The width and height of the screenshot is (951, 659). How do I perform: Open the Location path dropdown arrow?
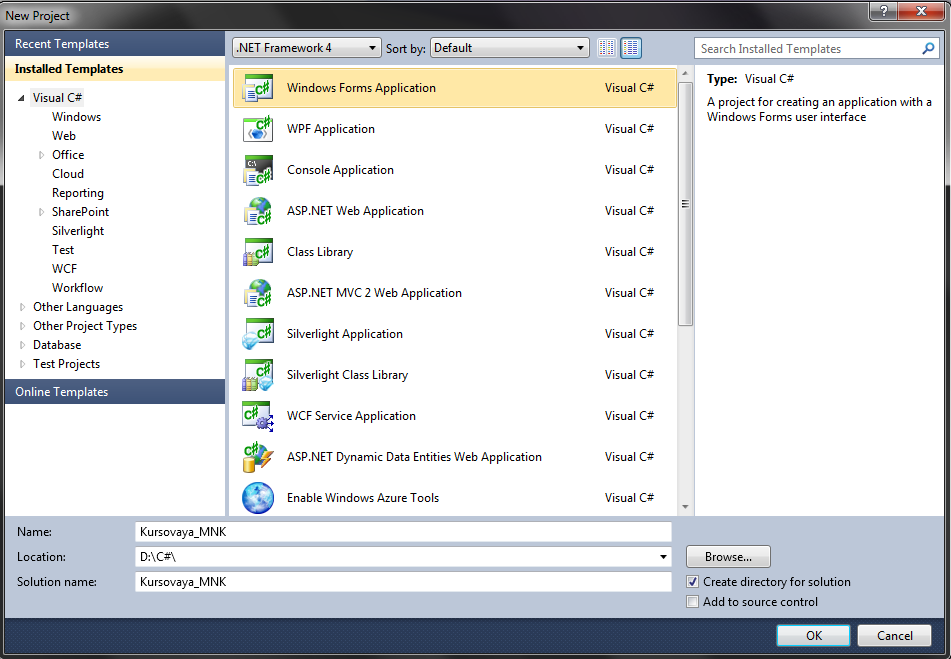tap(663, 557)
